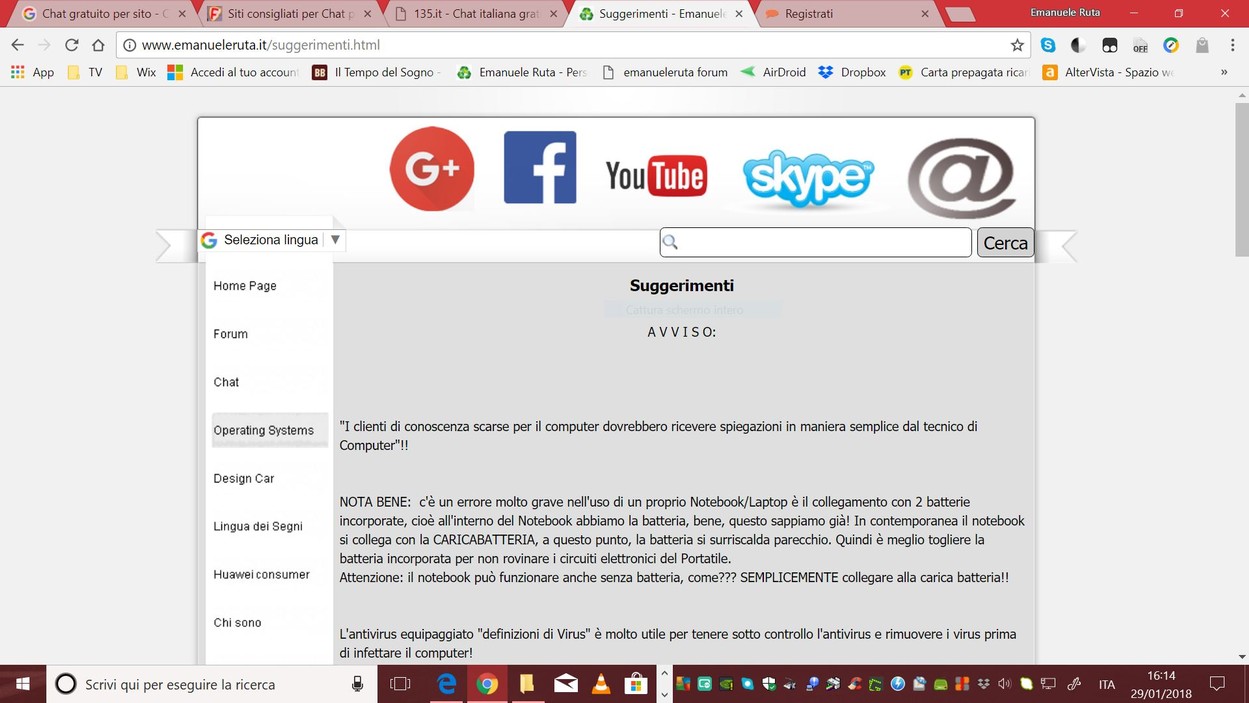This screenshot has width=1249, height=703.
Task: Activate Cortana microphone
Action: (x=357, y=684)
